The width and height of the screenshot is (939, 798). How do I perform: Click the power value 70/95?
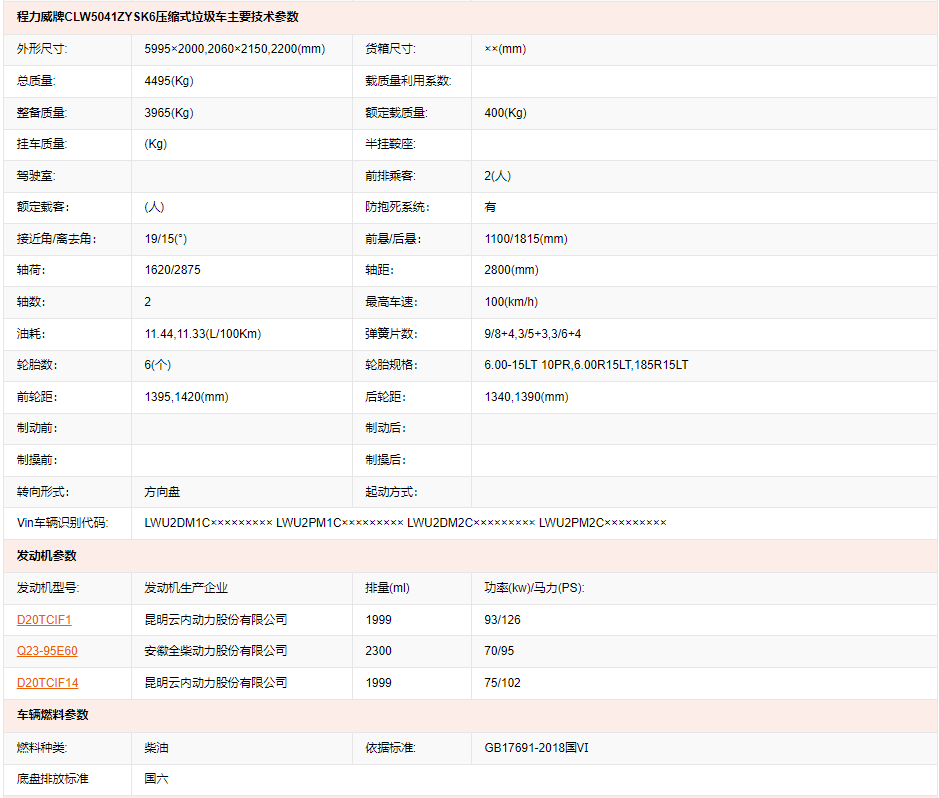pos(499,651)
